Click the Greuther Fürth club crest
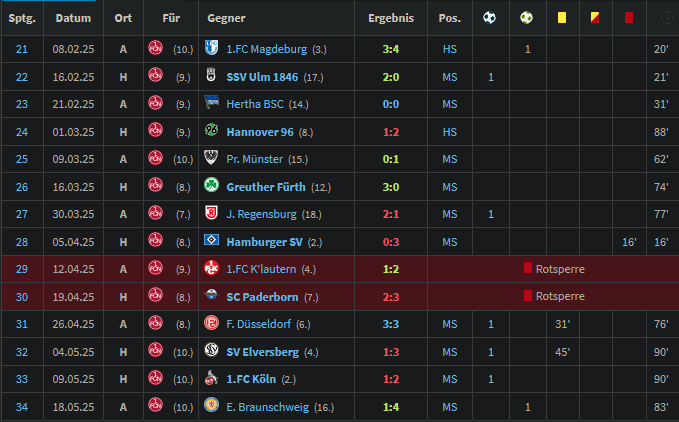Screen dimensions: 679x422 [x=213, y=186]
